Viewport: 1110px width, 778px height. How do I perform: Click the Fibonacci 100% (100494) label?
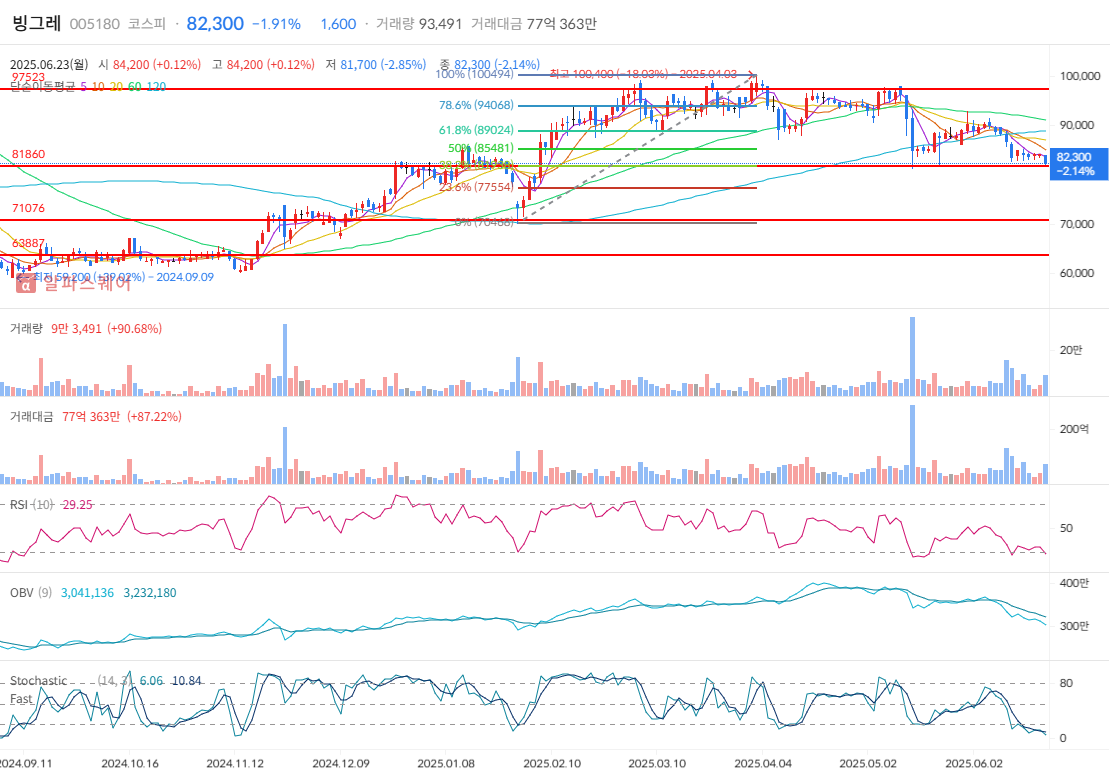pyautogui.click(x=474, y=74)
